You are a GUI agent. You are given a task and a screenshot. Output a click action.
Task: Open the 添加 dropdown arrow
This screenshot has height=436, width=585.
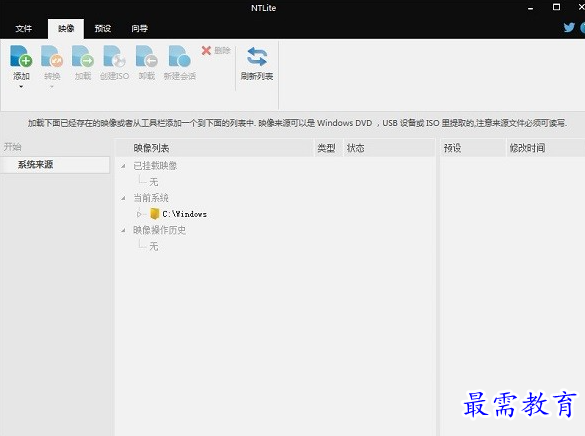point(21,87)
